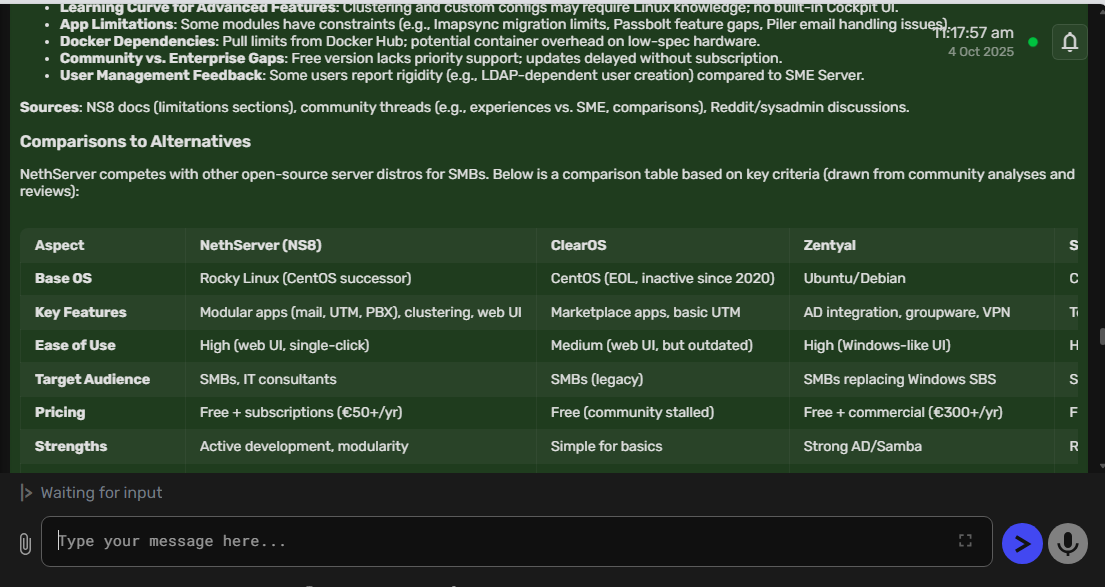Image resolution: width=1105 pixels, height=587 pixels.
Task: Click the 11:17:57 am timestamp
Action: tap(973, 33)
